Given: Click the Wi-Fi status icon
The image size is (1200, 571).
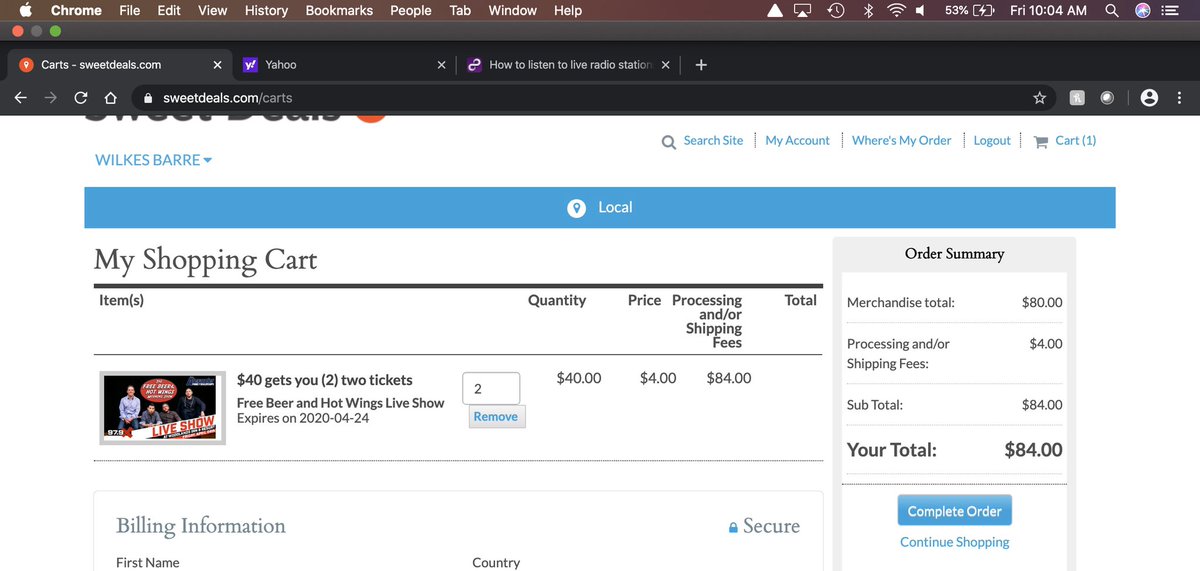Looking at the screenshot, I should 896,10.
